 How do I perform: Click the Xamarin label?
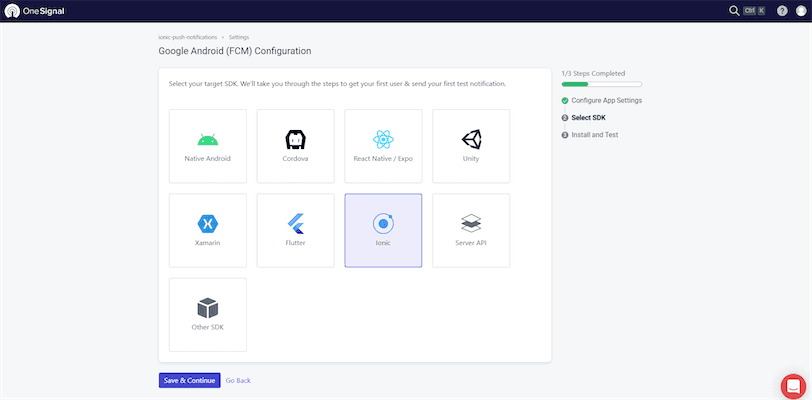tap(208, 243)
